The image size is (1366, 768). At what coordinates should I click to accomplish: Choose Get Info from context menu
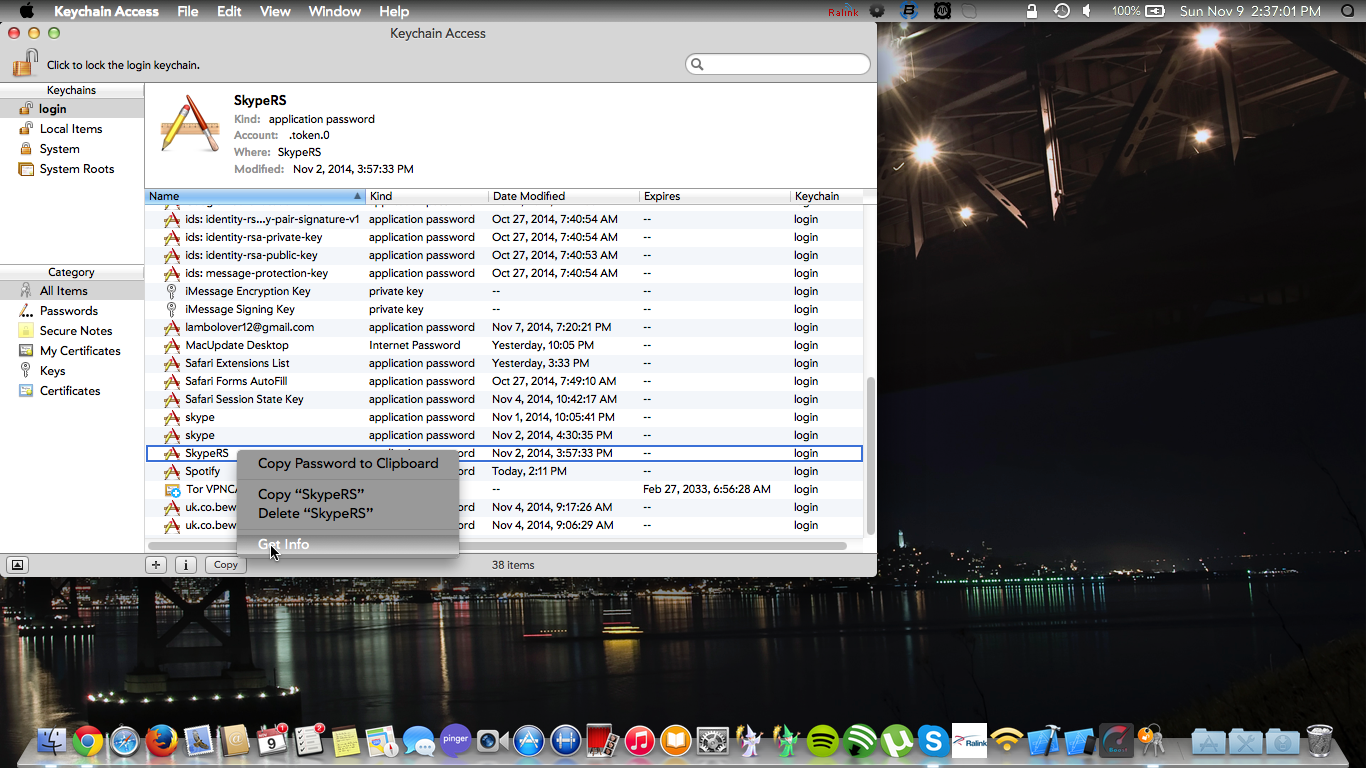click(x=348, y=544)
